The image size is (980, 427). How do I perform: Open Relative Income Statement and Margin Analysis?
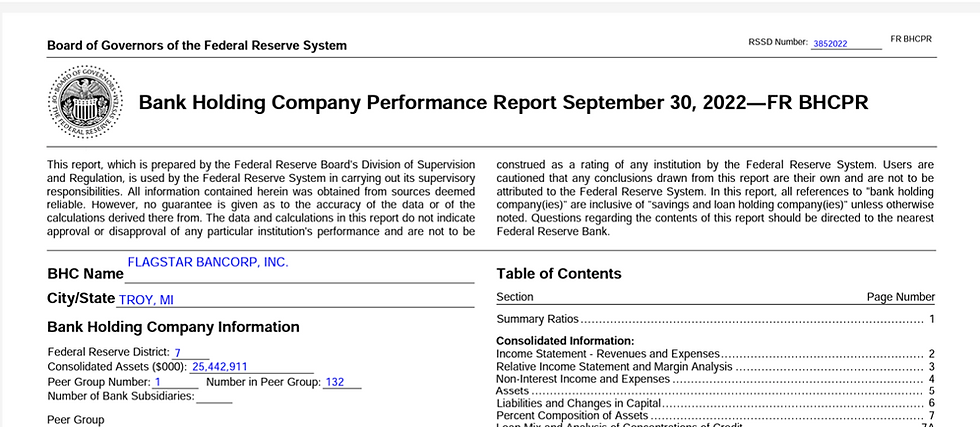point(716,366)
